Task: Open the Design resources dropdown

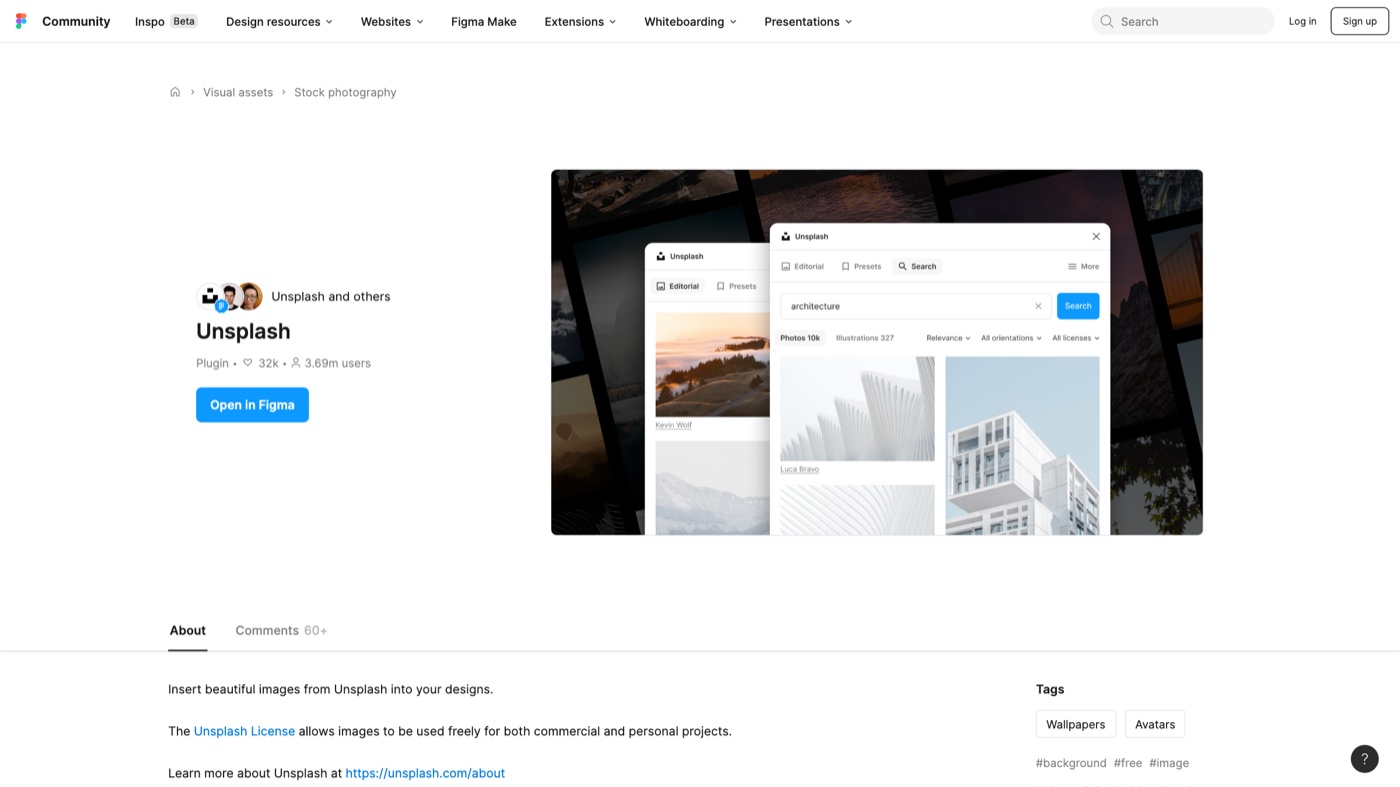Action: (279, 21)
